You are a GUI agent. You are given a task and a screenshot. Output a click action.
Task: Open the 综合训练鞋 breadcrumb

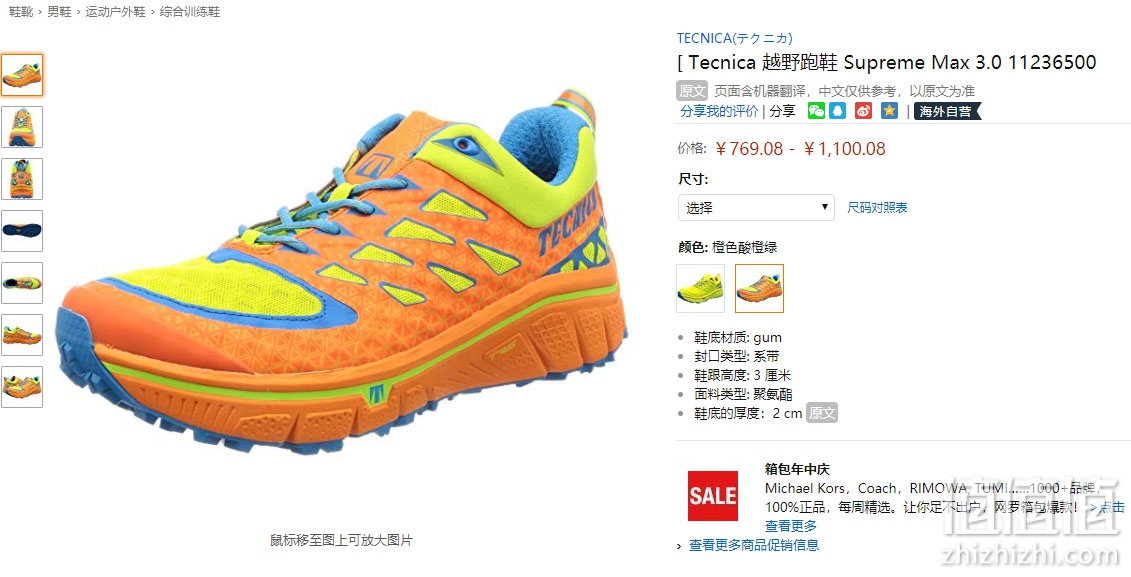tap(190, 12)
